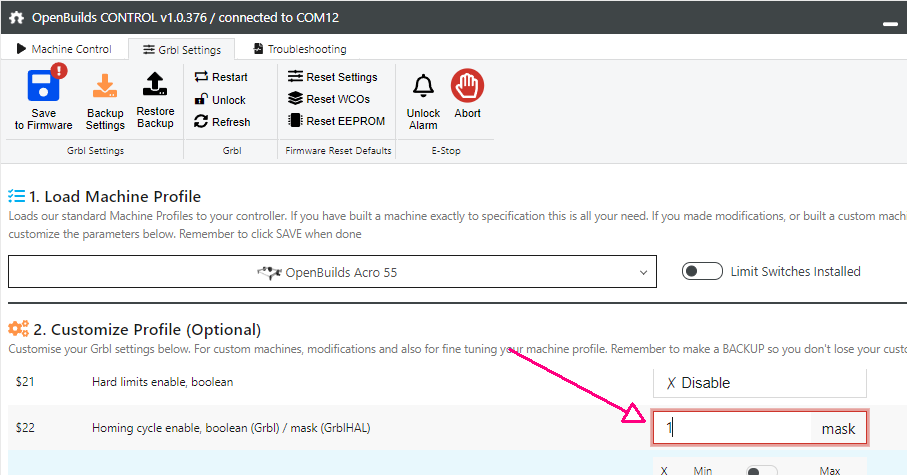907x475 pixels.
Task: Click the Restore Backup icon
Action: pyautogui.click(x=155, y=84)
